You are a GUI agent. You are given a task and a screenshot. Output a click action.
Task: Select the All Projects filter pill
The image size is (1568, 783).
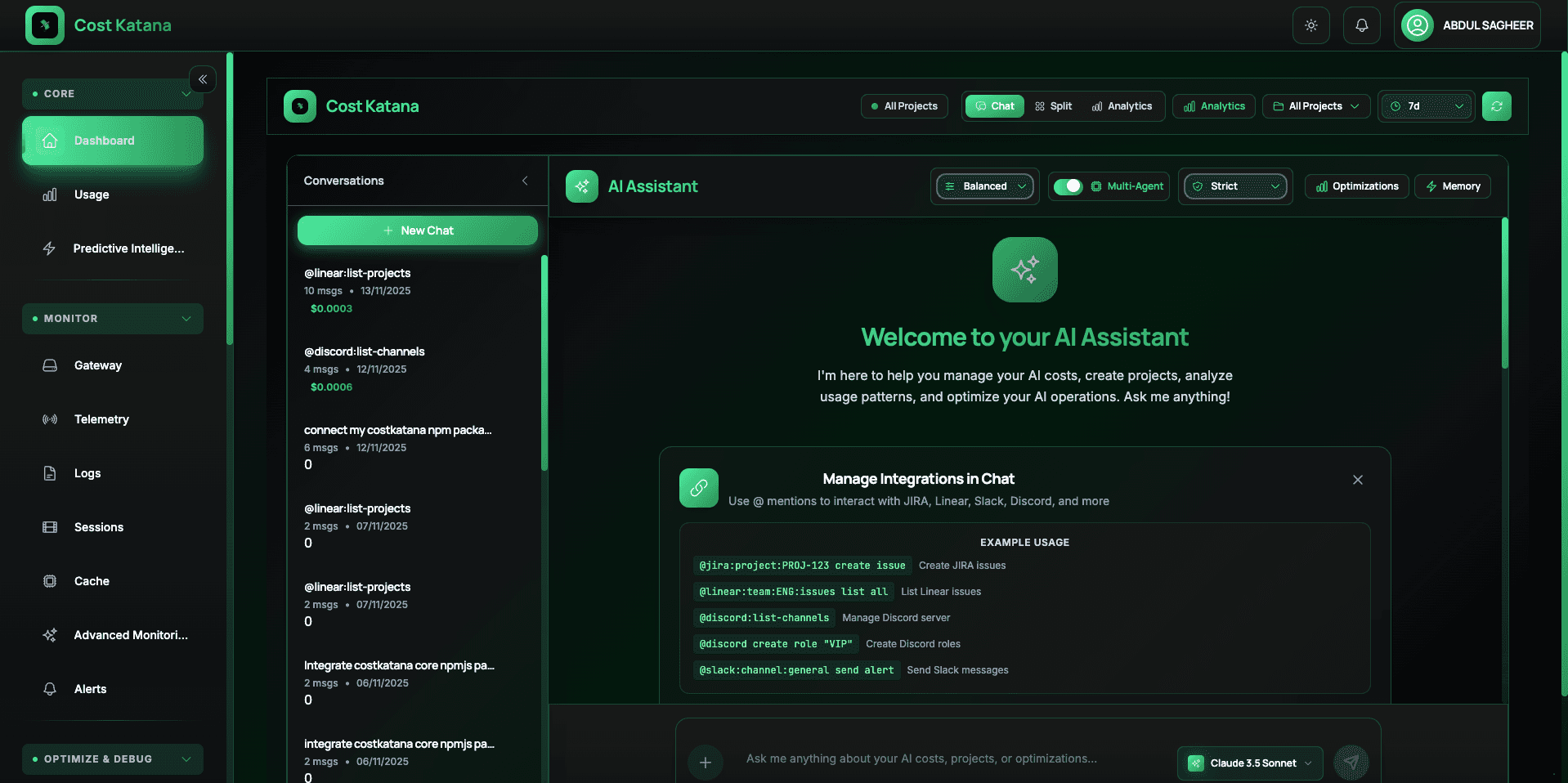(904, 106)
